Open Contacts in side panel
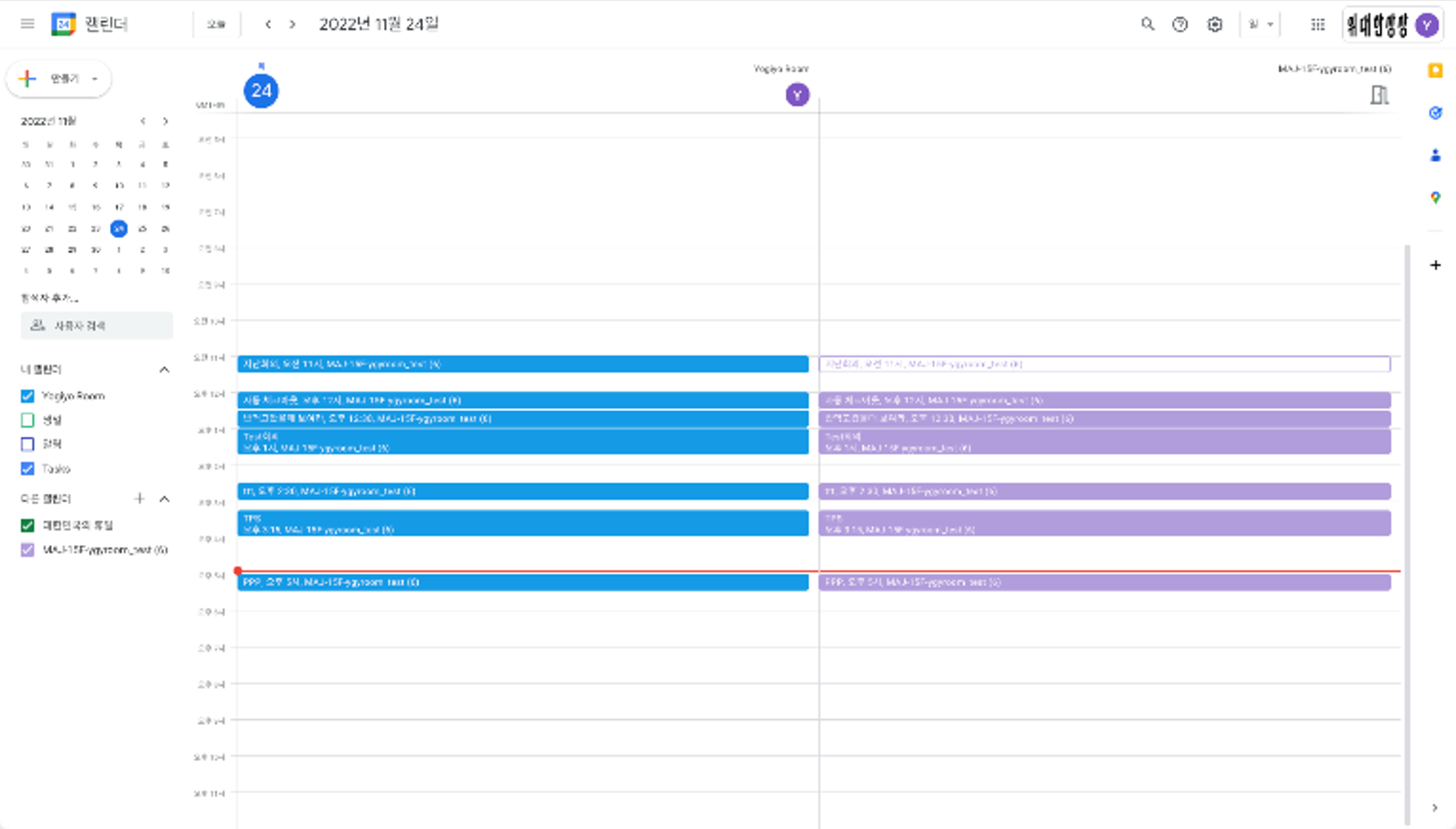 1436,155
